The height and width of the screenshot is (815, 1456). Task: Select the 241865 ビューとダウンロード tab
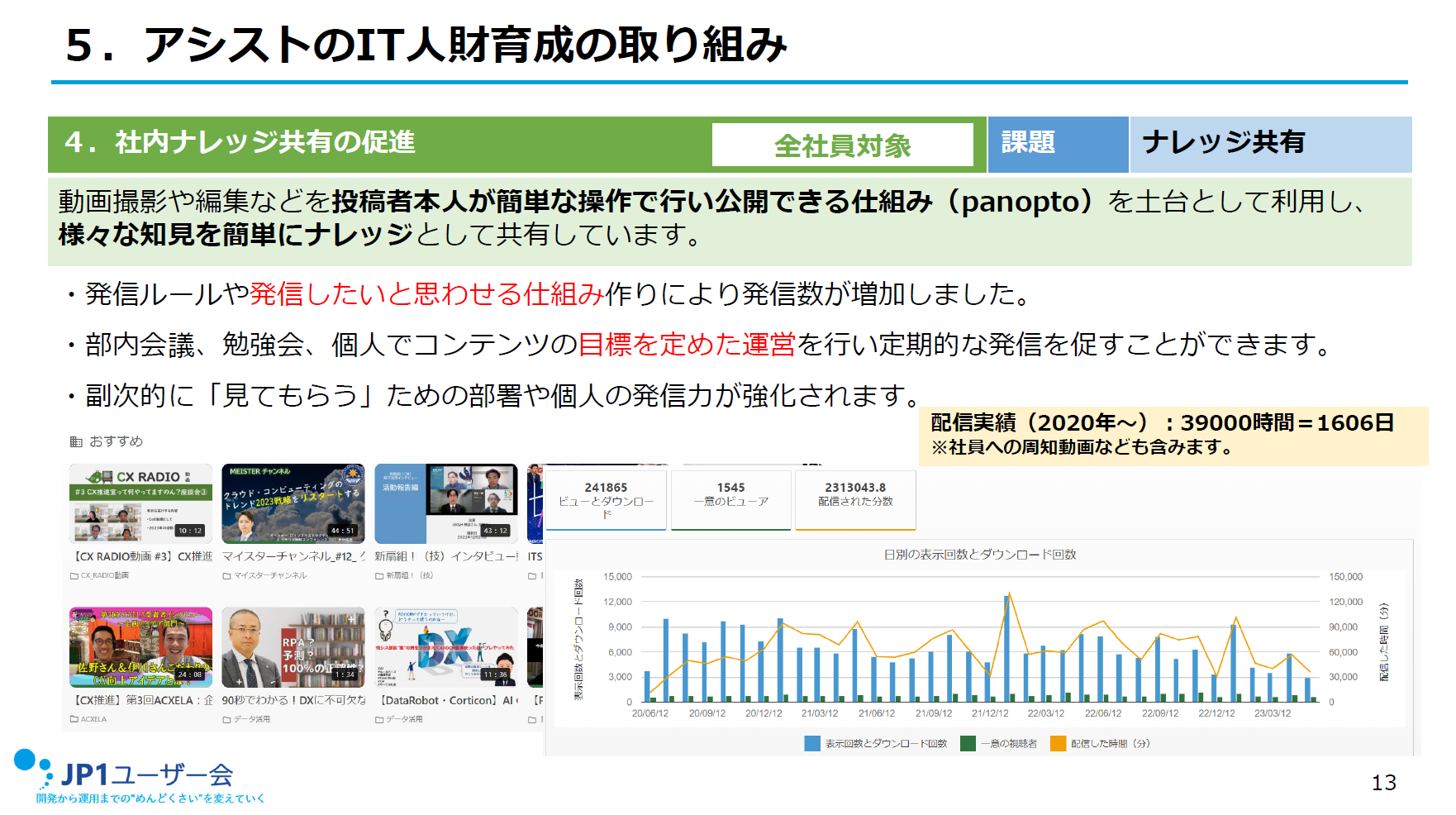[x=606, y=499]
